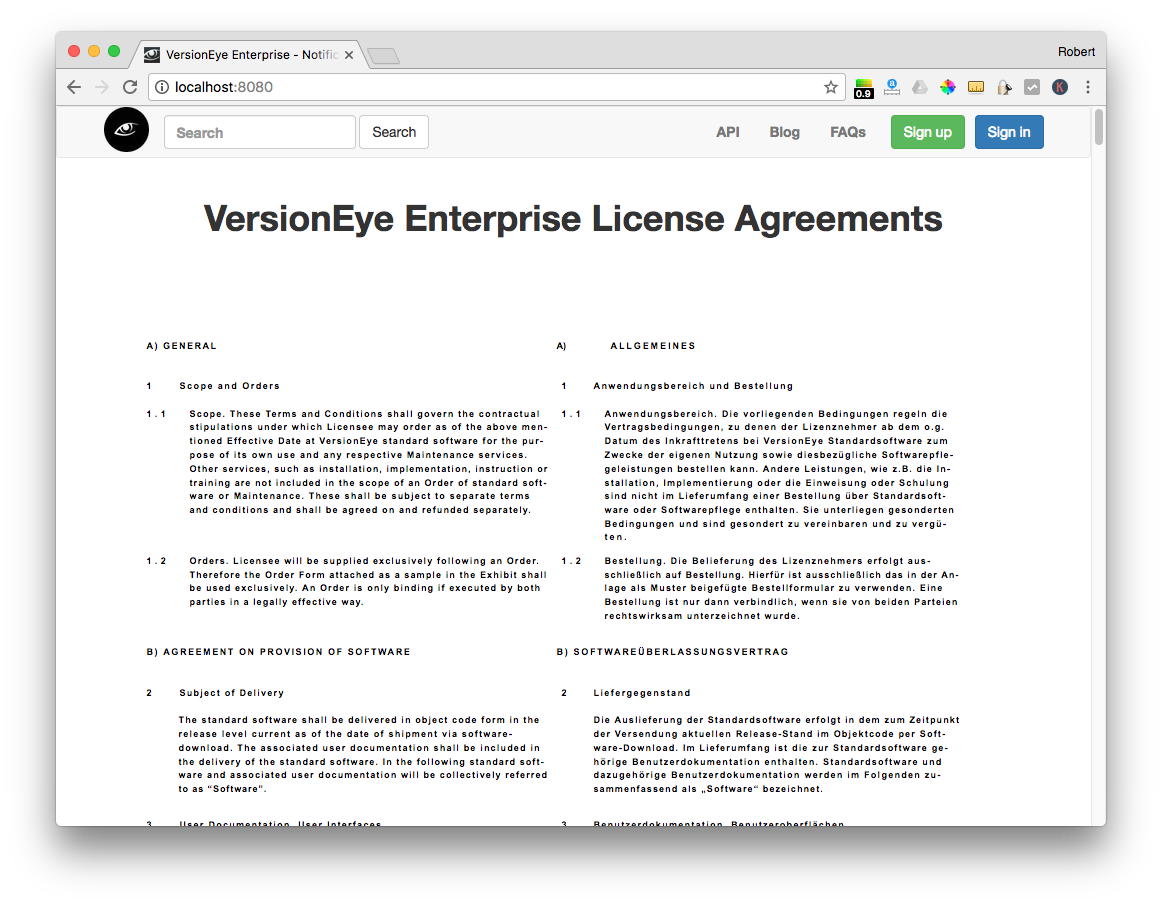Open the Google Drive extension icon
The height and width of the screenshot is (906, 1162).
(920, 87)
